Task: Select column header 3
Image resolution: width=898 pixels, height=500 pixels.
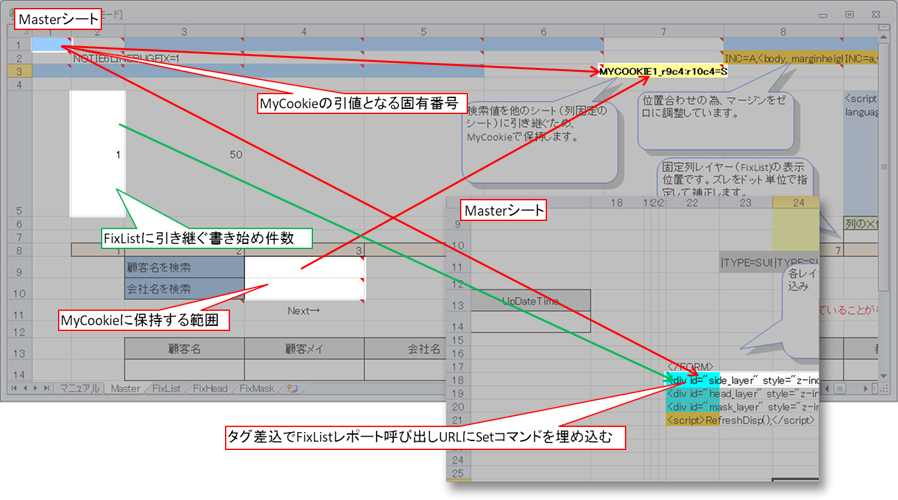Action: pos(184,32)
